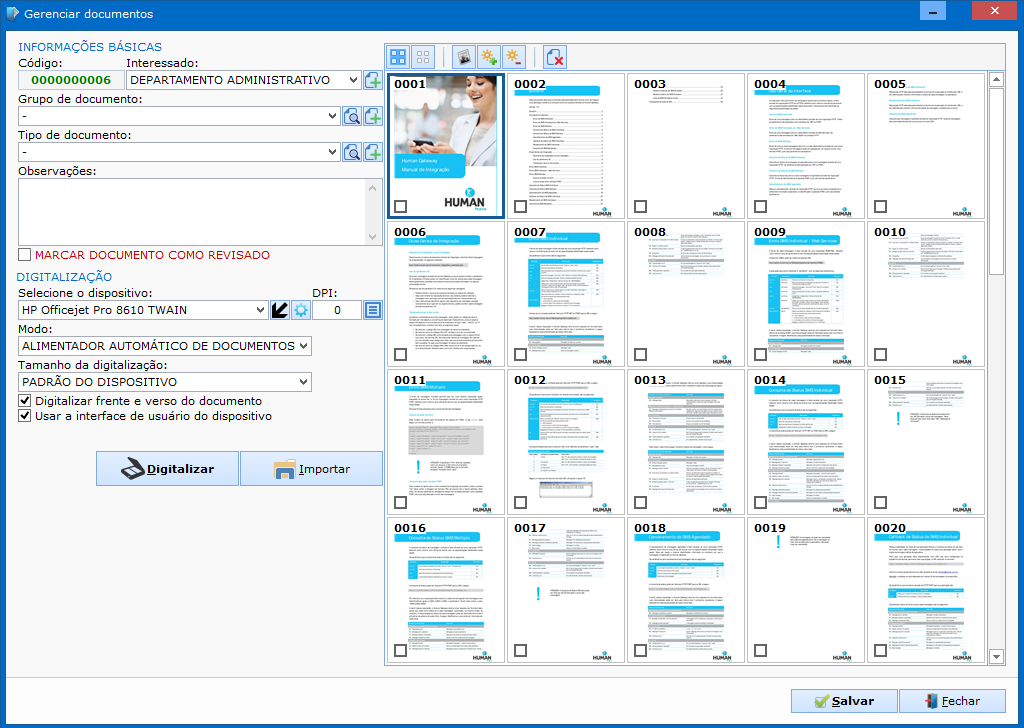This screenshot has width=1024, height=728.
Task: Select page 0013 thumbnail
Action: pyautogui.click(x=686, y=440)
